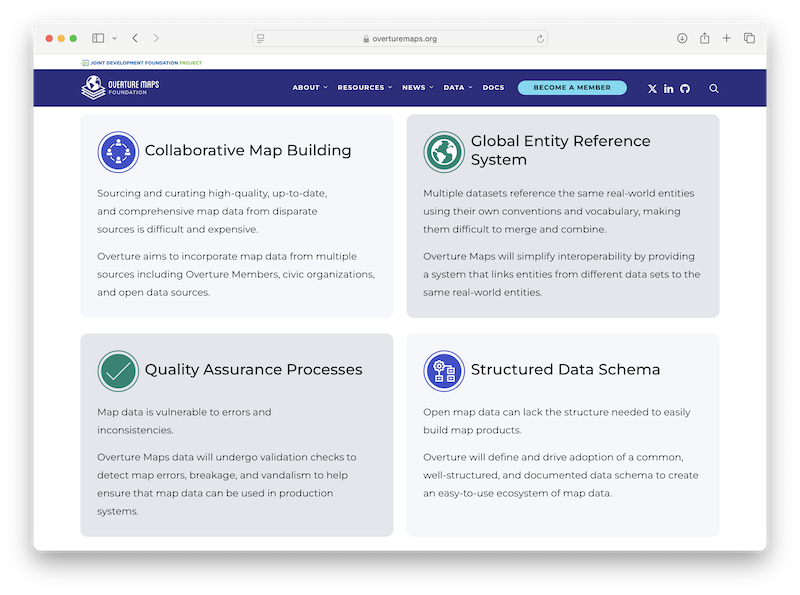Click the paragraph starting "Overture will define and drive"
This screenshot has height=595, width=800.
click(x=561, y=475)
